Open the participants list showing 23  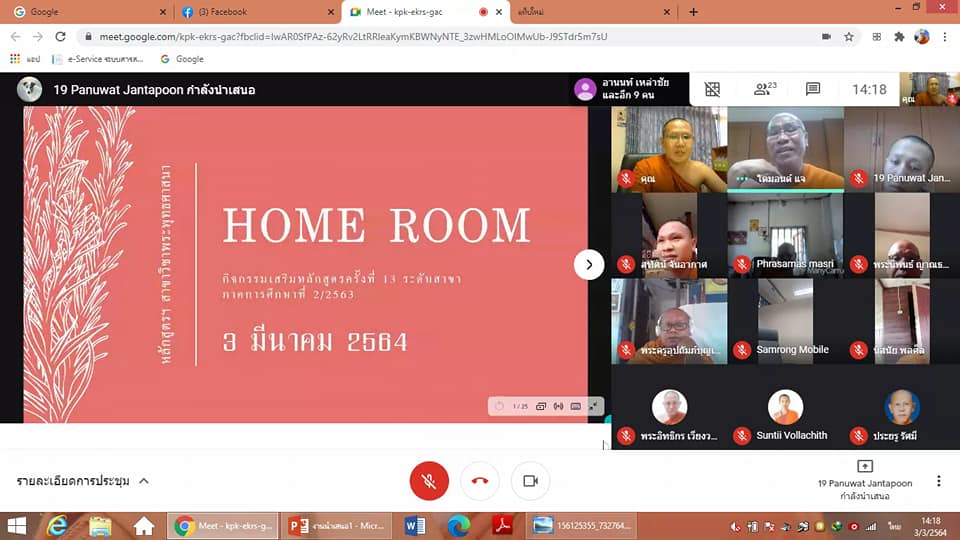(x=764, y=89)
